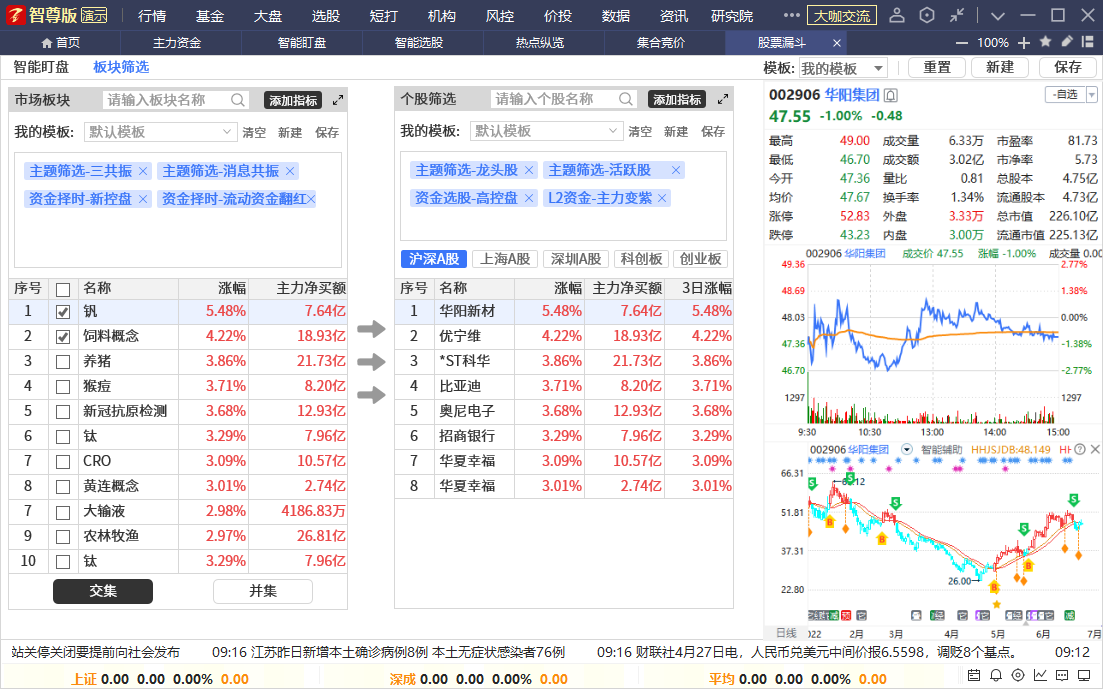Click the 并集 button
Viewport: 1103px width, 689px height.
[262, 591]
